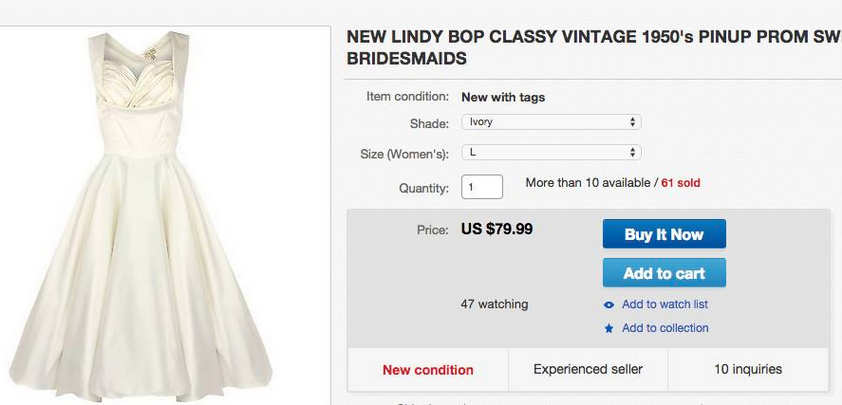Screen dimensions: 842x405
Task: Open the Shade dropdown showing Ivory
Action: [x=550, y=122]
